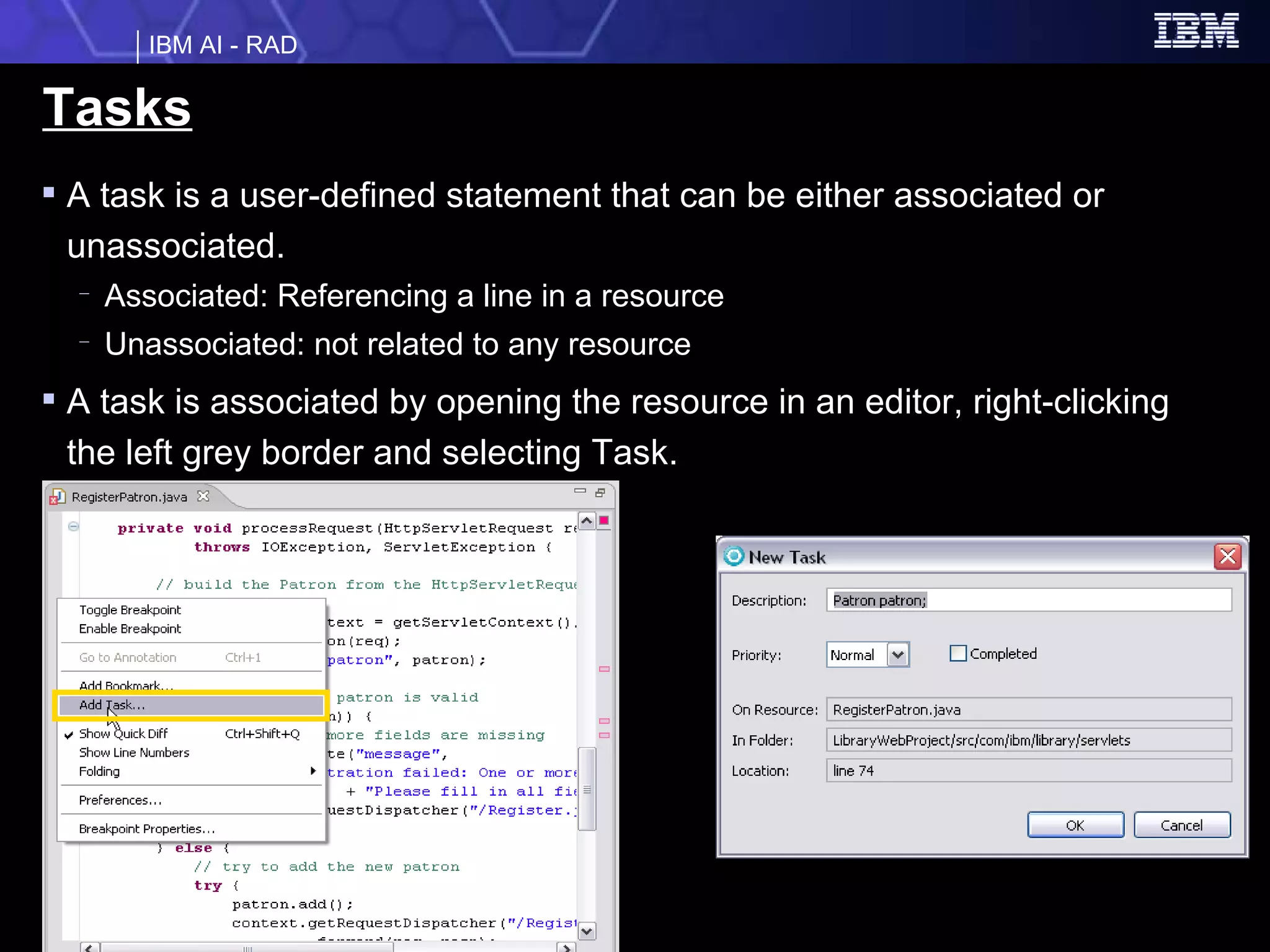
Task: Close the New Task dialog
Action: [x=1228, y=557]
